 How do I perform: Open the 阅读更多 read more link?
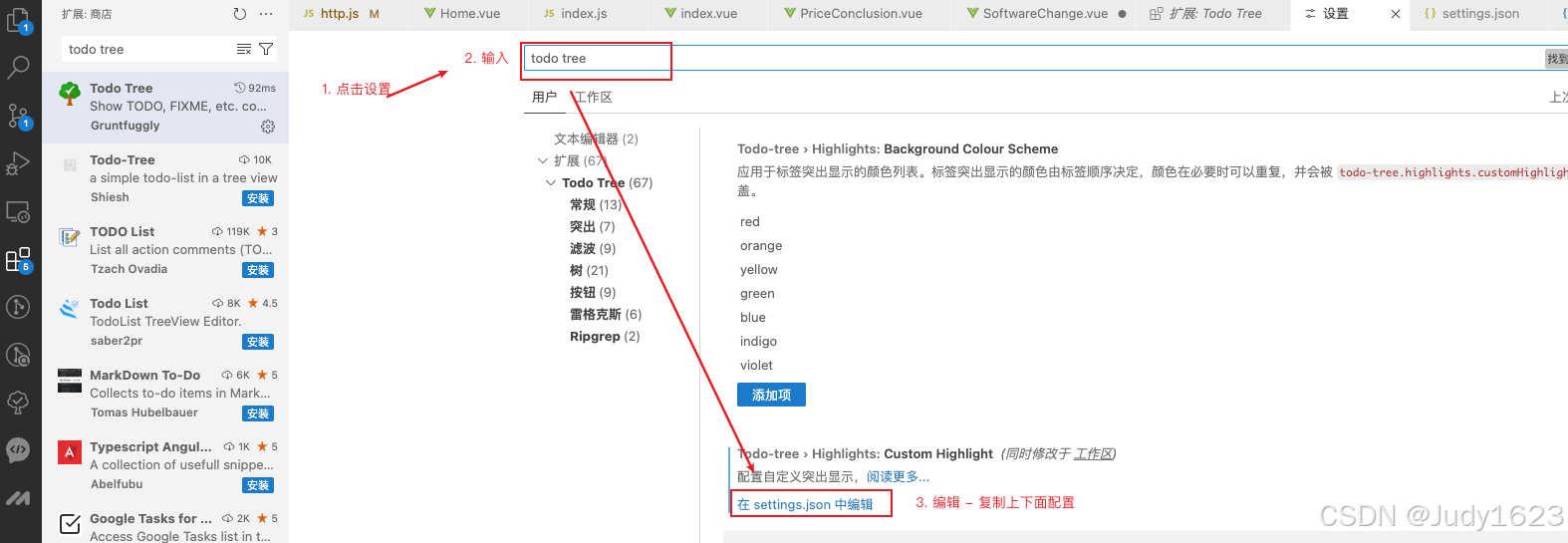(x=898, y=476)
